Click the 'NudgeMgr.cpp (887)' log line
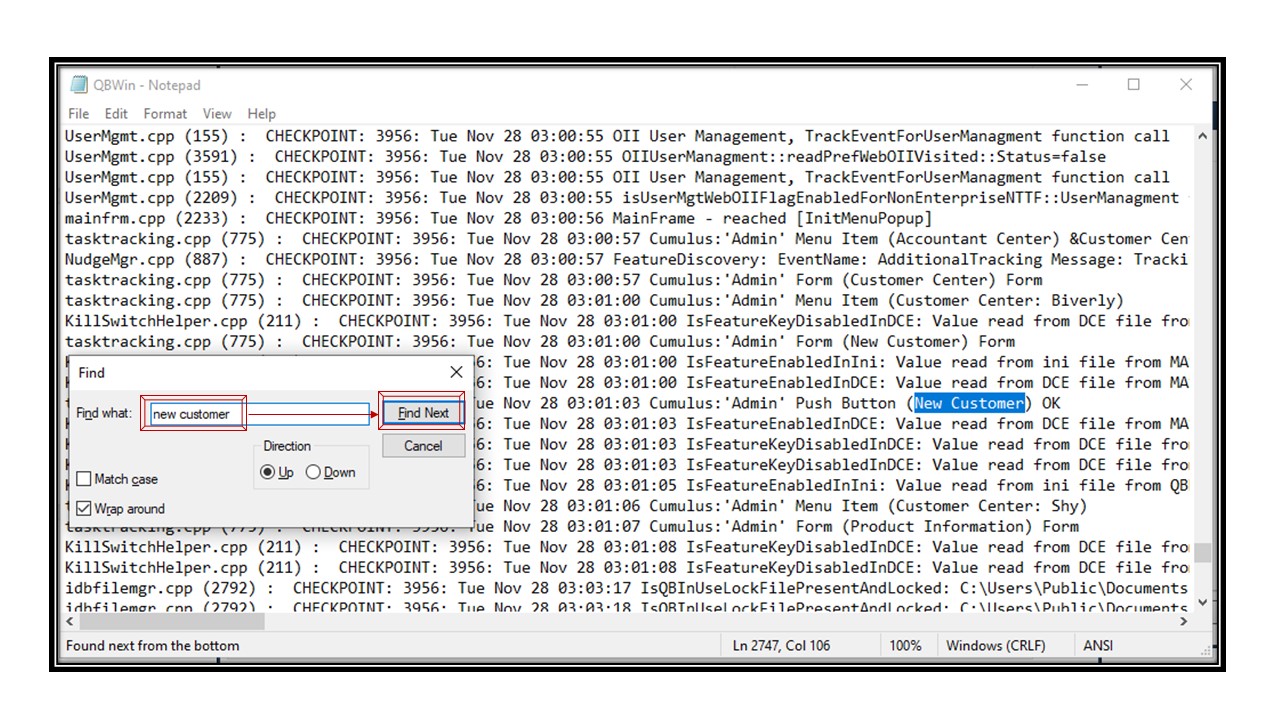Image resolution: width=1280 pixels, height=720 pixels. pyautogui.click(x=627, y=259)
